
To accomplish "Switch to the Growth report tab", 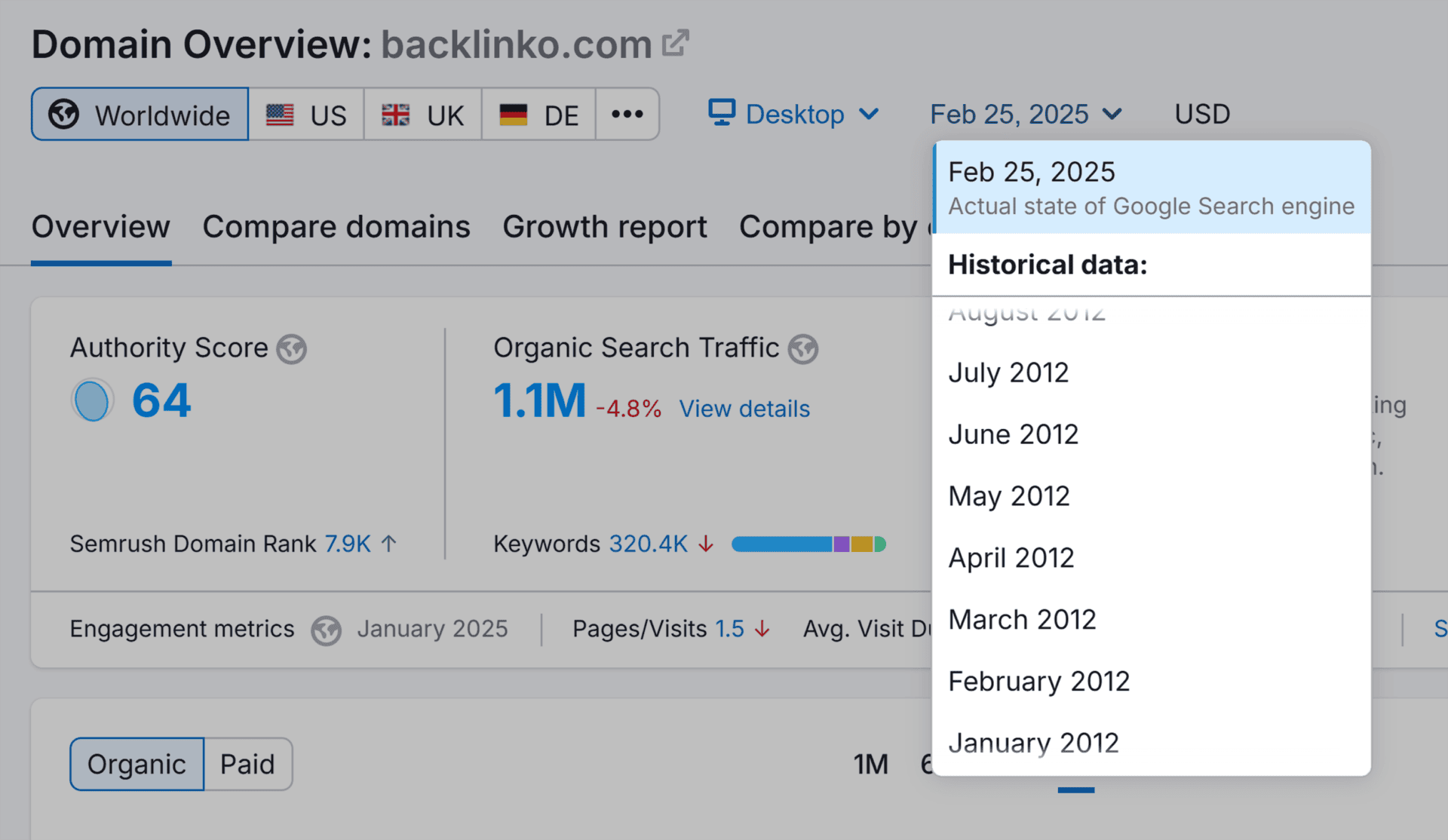I will 605,226.
